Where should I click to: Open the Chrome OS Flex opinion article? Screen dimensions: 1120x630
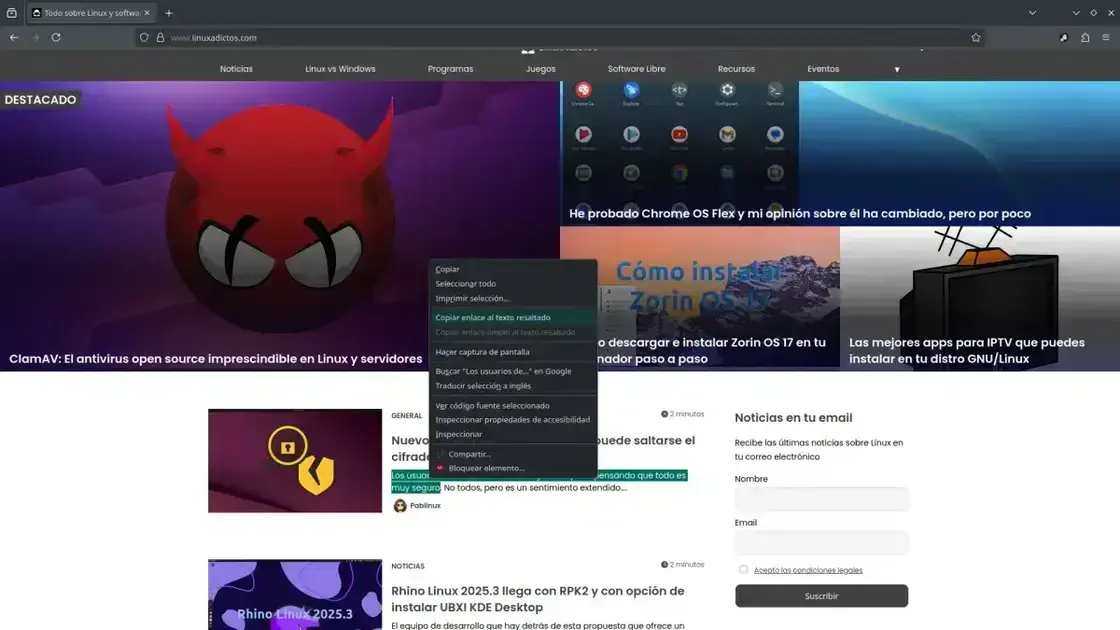800,214
